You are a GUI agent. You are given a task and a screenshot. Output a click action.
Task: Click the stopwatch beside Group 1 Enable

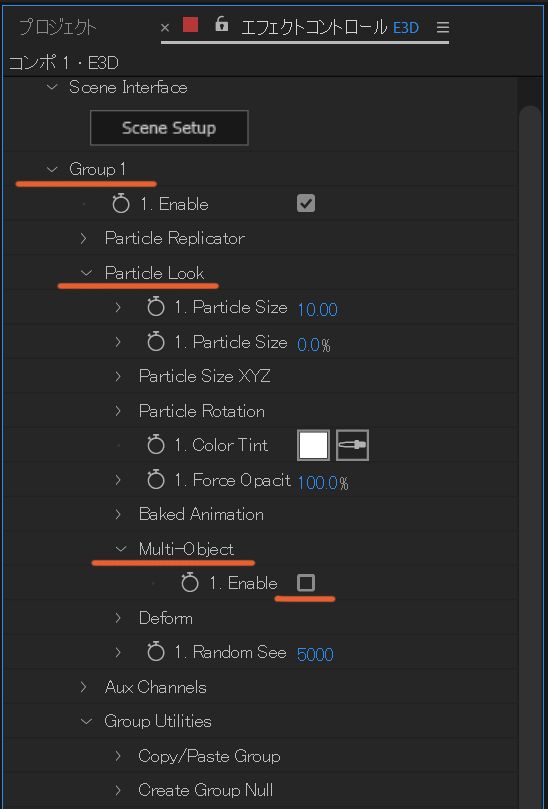tap(121, 204)
